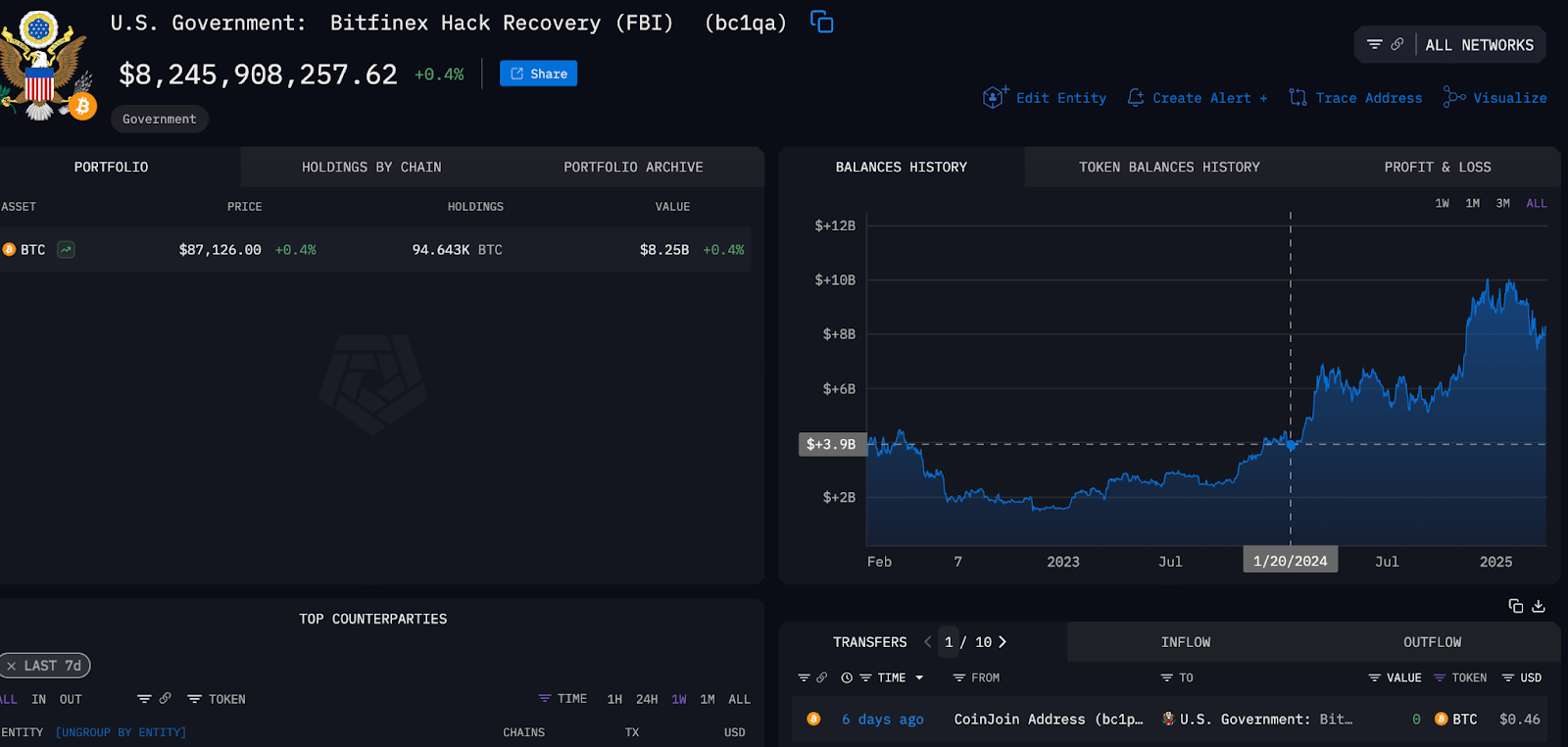Image resolution: width=1568 pixels, height=747 pixels.
Task: Open Token Balances History tab
Action: pos(1169,167)
